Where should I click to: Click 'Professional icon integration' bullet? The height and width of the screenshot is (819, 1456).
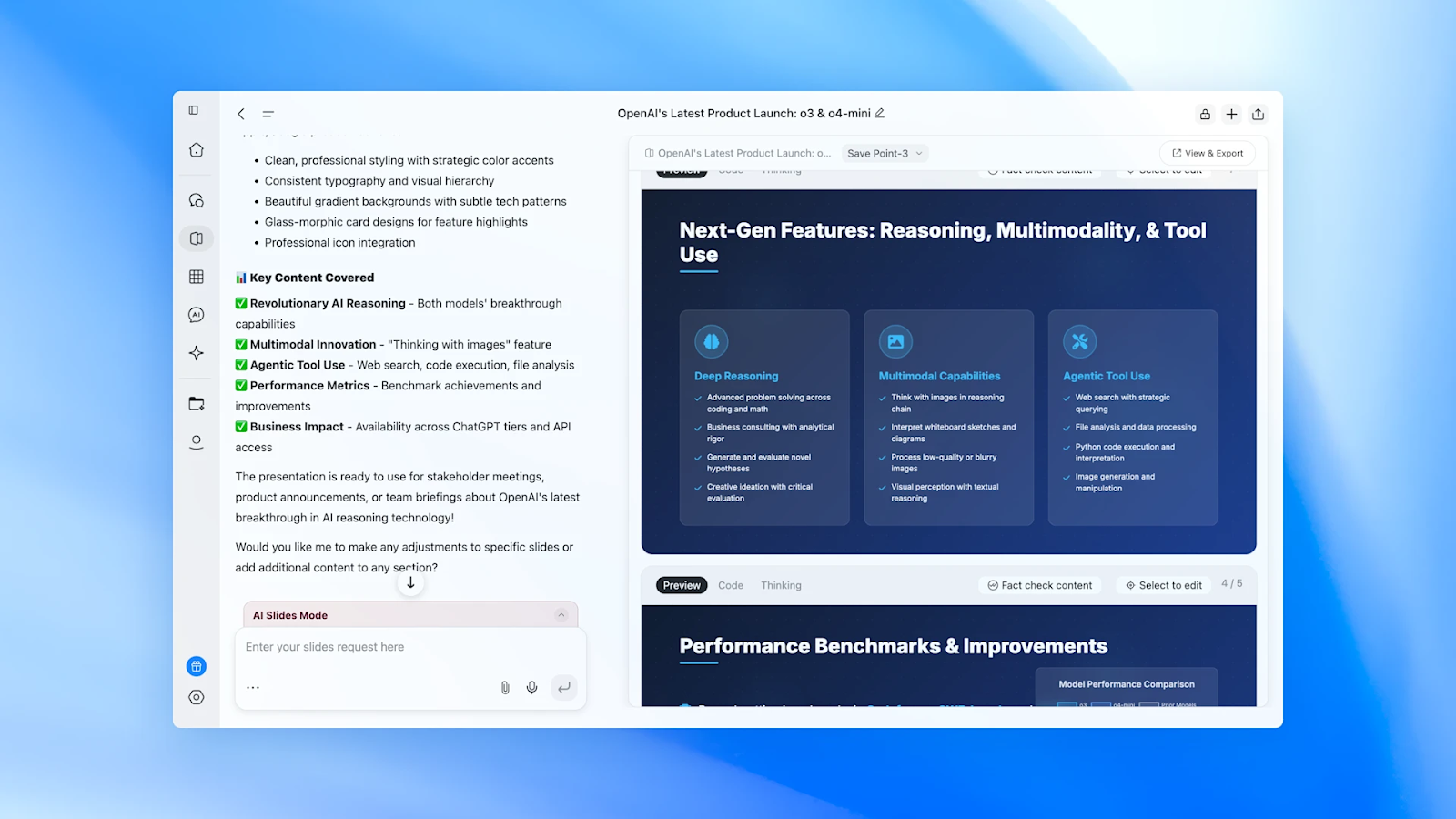tap(339, 243)
